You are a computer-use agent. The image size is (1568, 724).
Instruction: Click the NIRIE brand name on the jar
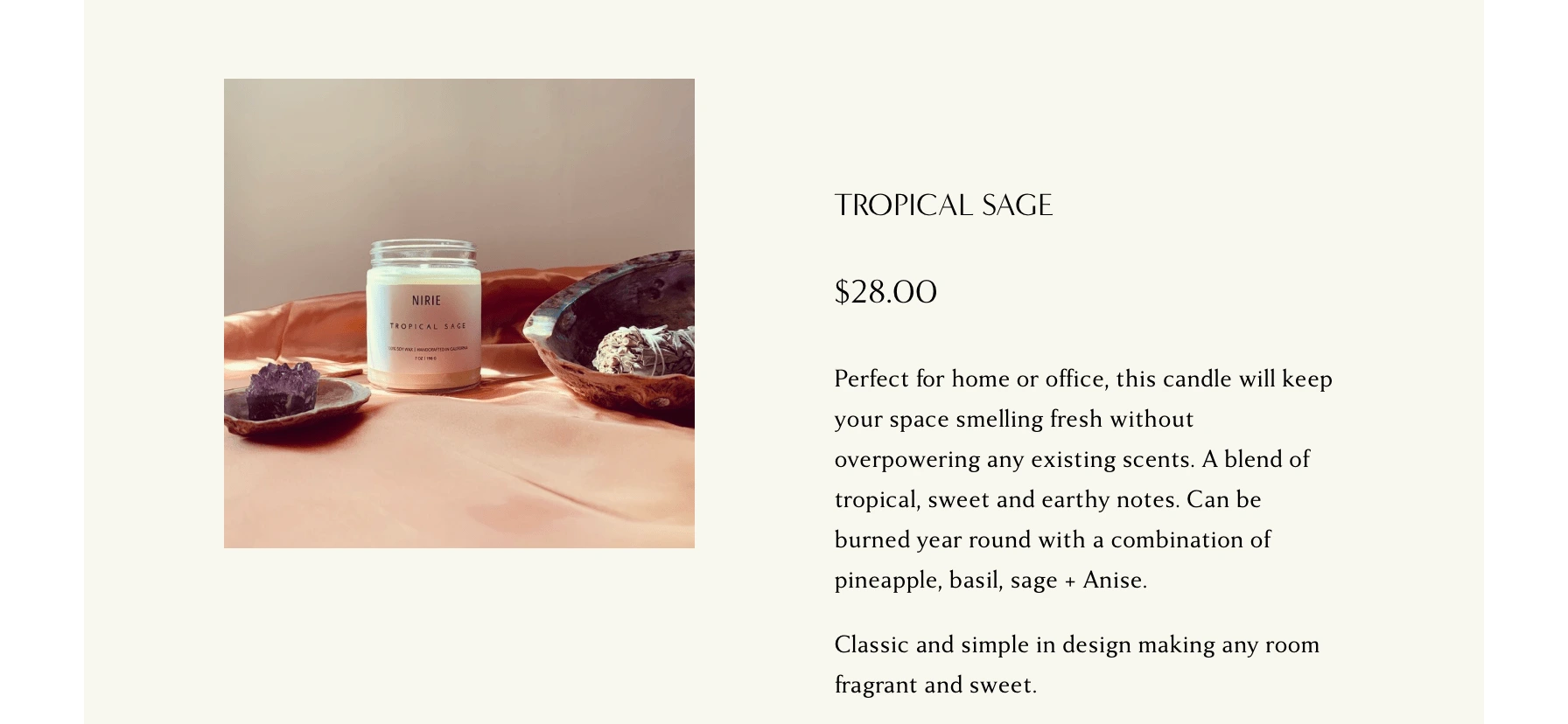point(427,301)
